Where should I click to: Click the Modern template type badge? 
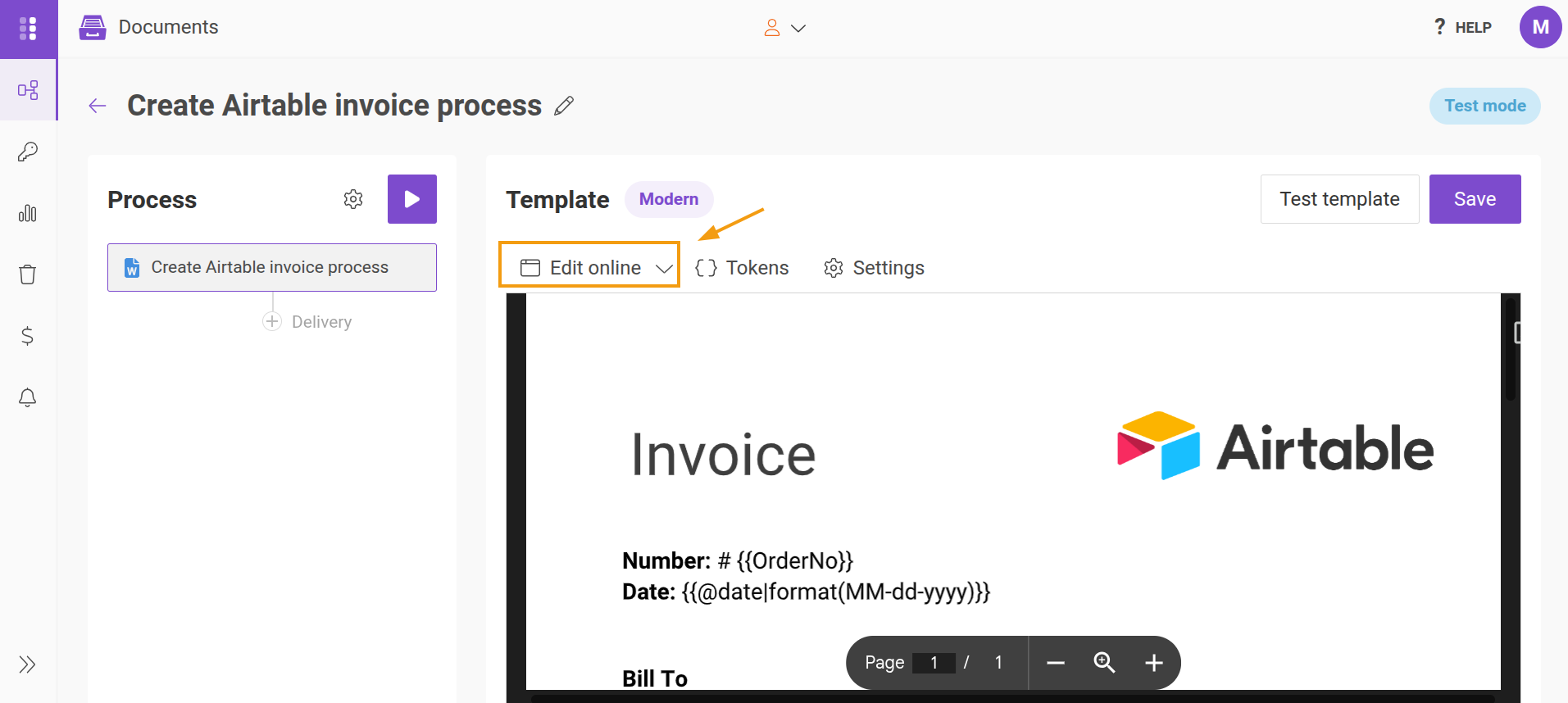669,199
